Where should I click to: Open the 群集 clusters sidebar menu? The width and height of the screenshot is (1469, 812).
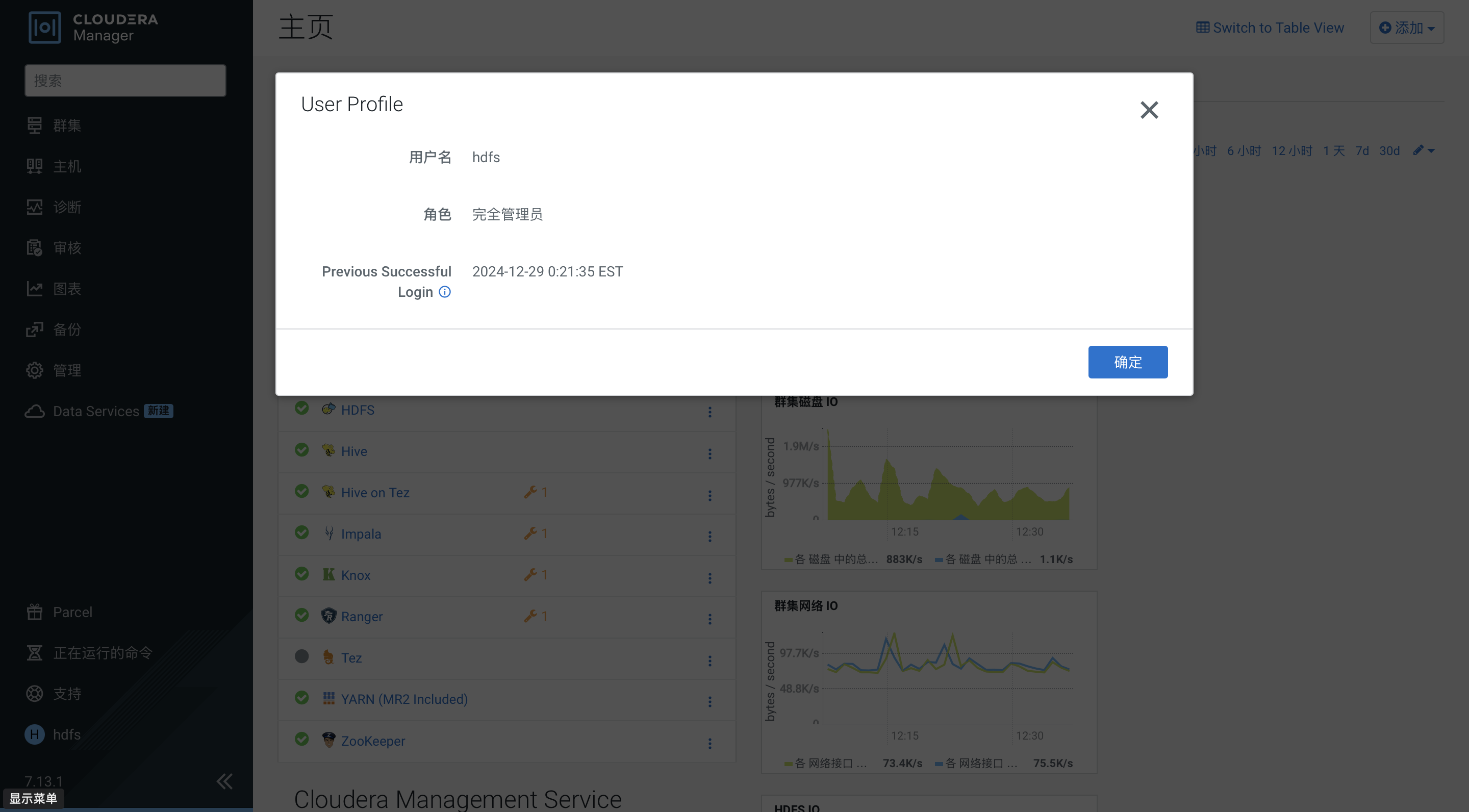tap(67, 125)
